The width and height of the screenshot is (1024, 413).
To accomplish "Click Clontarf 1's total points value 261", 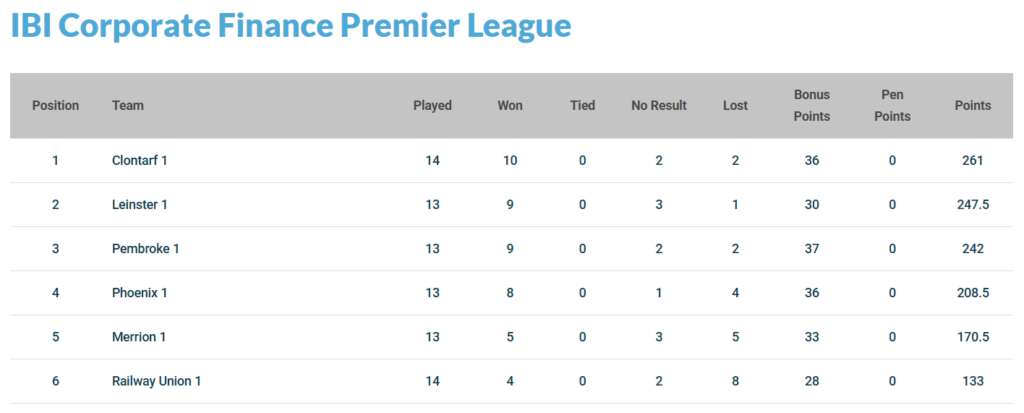I will click(x=973, y=160).
